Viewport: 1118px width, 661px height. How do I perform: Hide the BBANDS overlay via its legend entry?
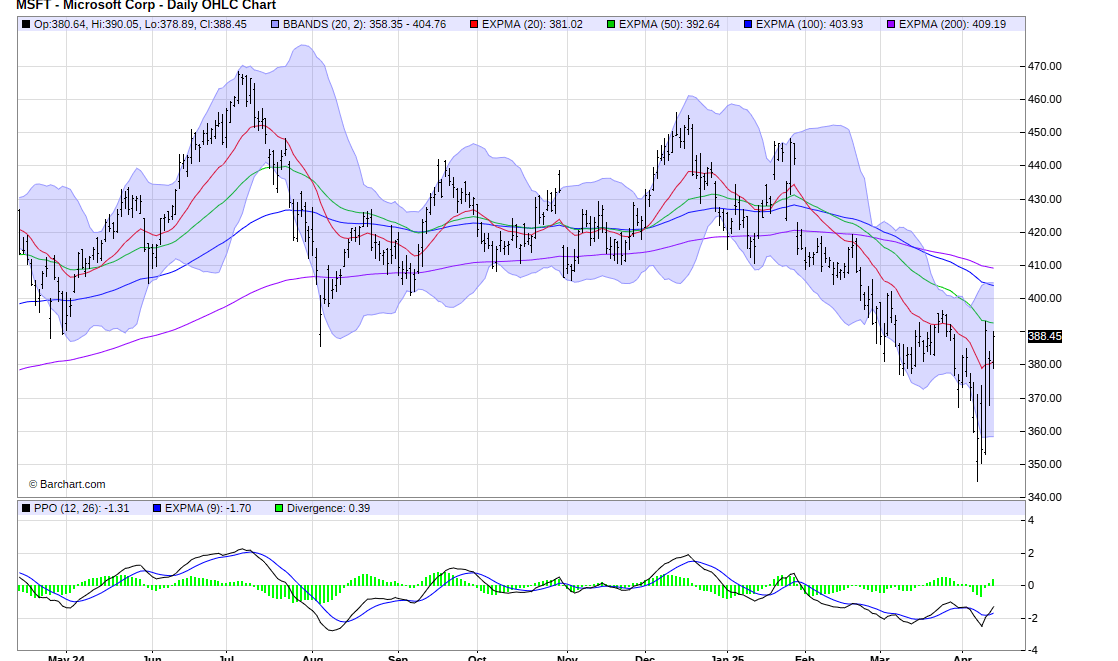tap(275, 26)
